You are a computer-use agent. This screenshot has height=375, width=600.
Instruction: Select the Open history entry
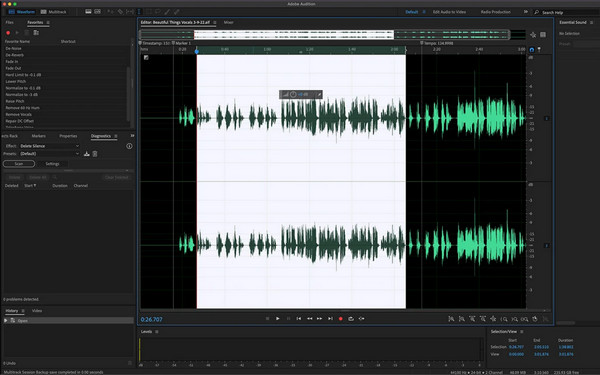click(68, 320)
